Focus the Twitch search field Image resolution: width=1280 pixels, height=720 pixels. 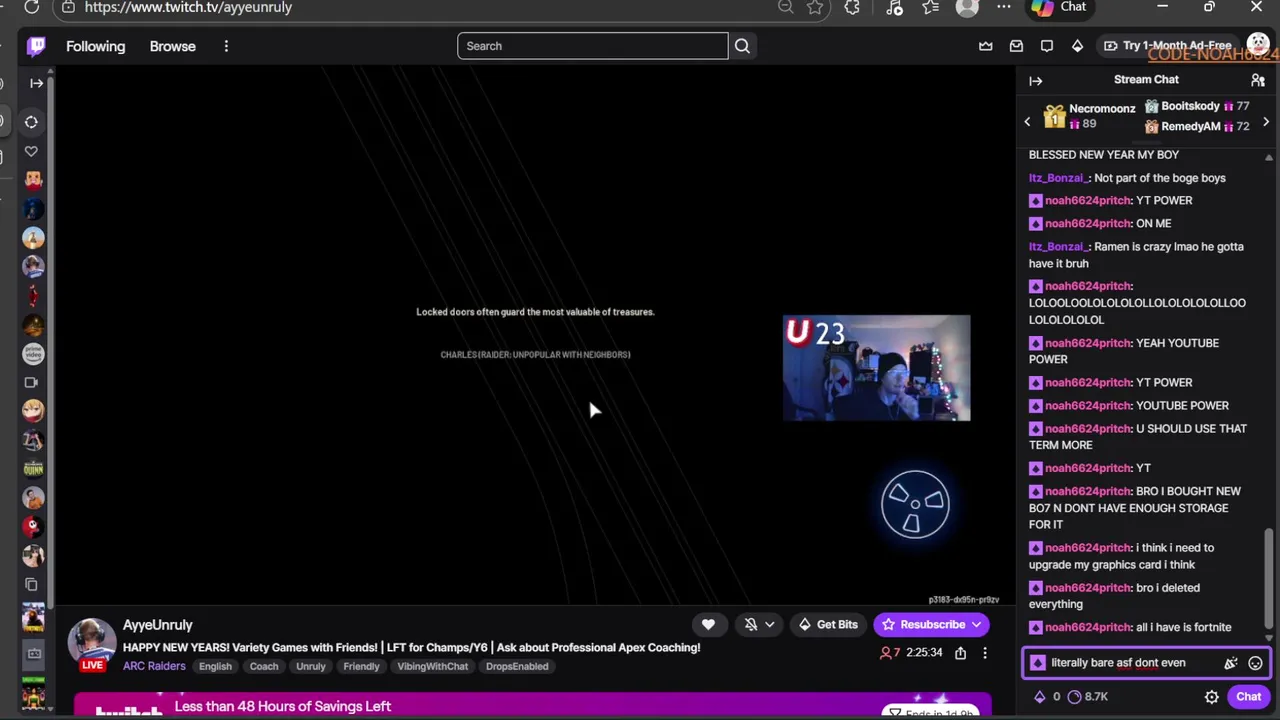pyautogui.click(x=593, y=46)
